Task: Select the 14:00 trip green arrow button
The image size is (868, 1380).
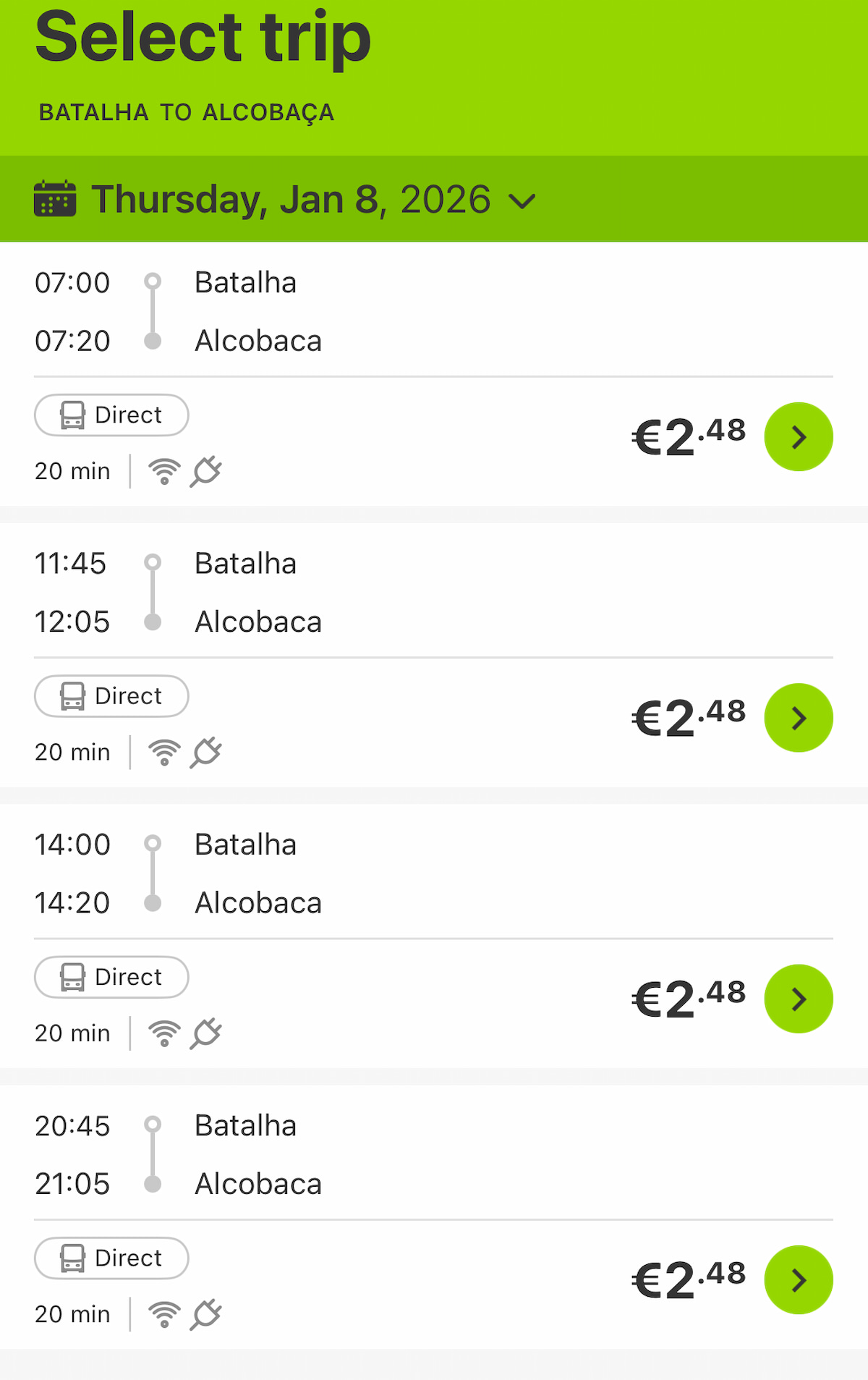Action: (799, 999)
